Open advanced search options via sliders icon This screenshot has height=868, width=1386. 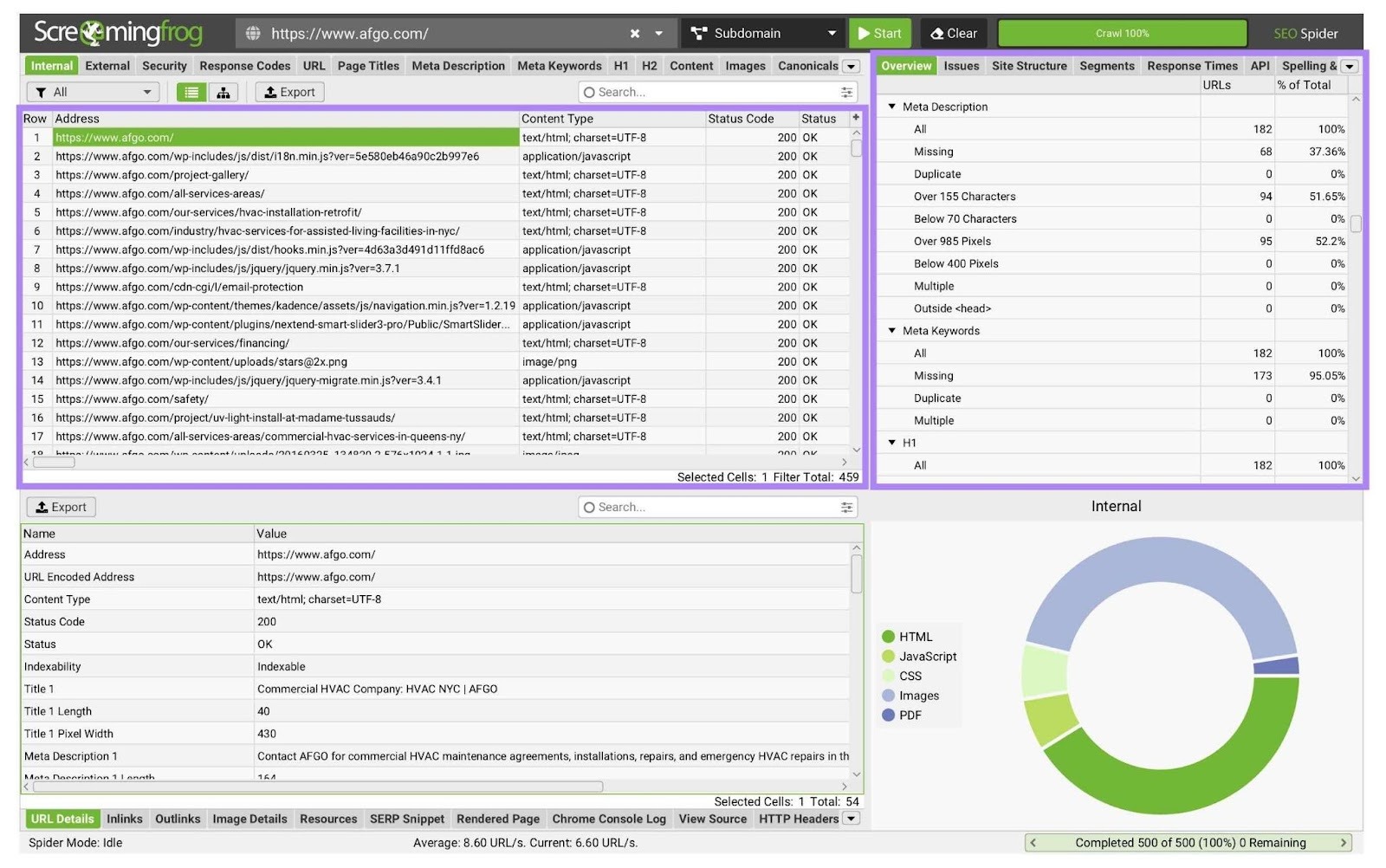tap(847, 92)
